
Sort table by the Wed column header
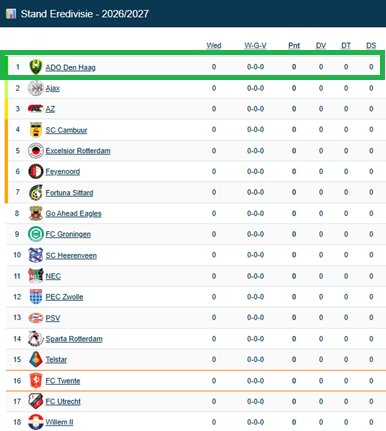pyautogui.click(x=214, y=46)
